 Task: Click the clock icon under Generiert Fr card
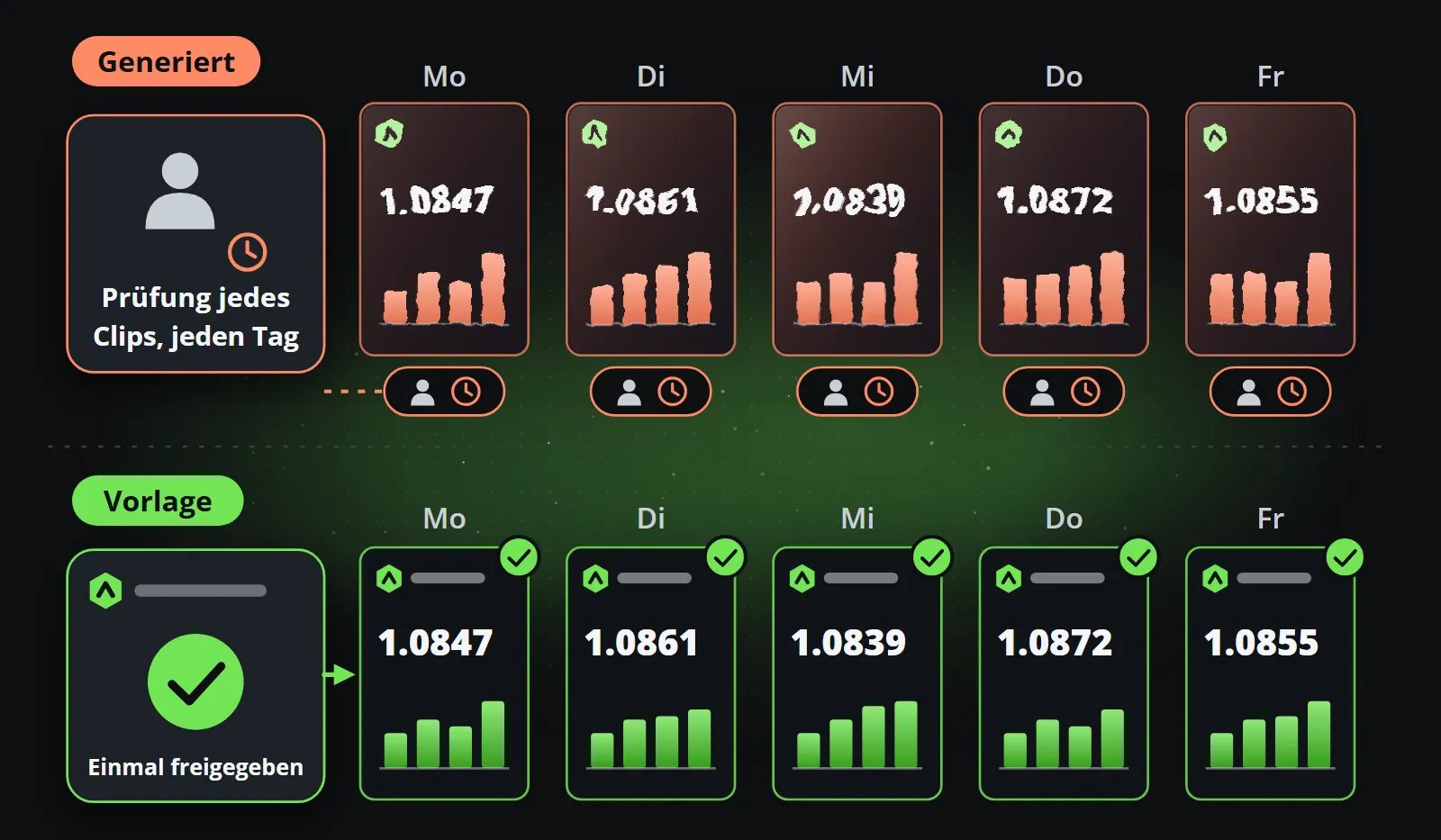(x=1291, y=392)
